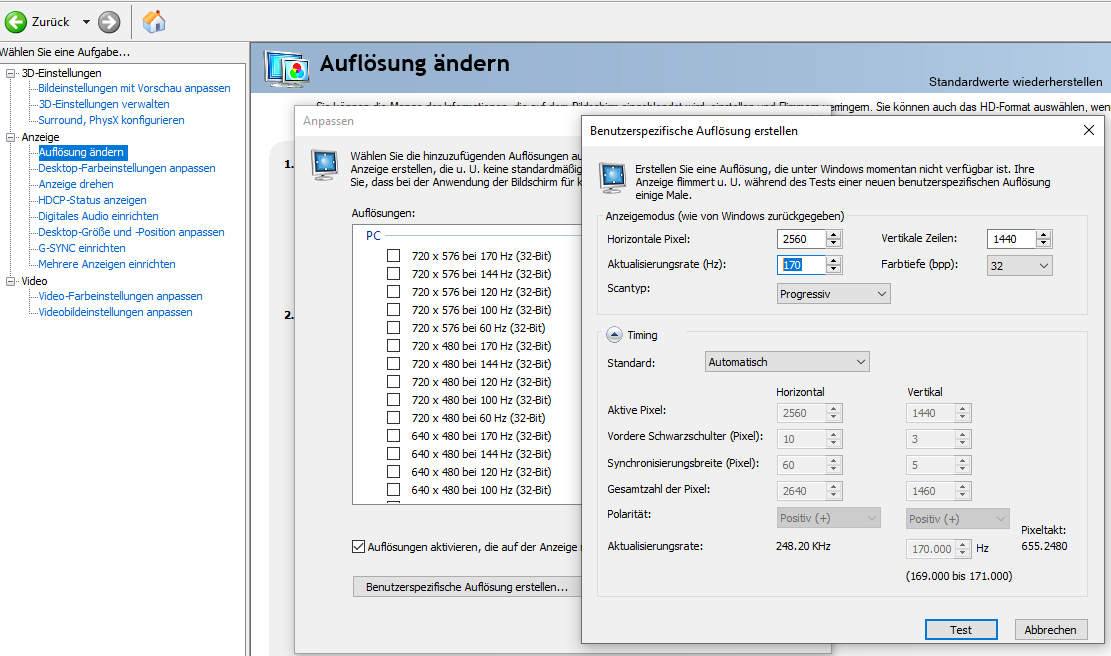Check 640 x 480 bei 170 Hz
1111x656 pixels.
[394, 436]
